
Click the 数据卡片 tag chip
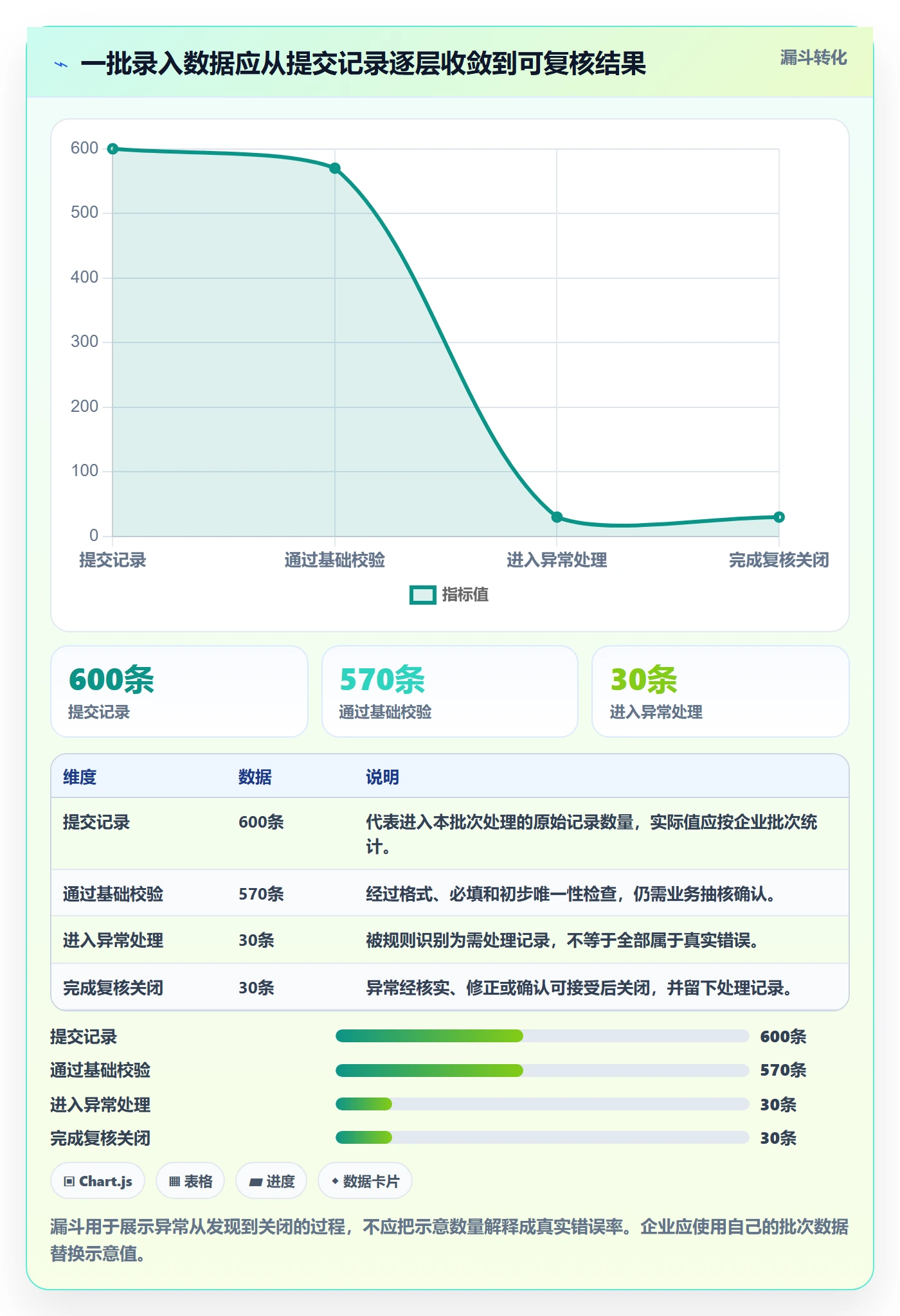click(x=365, y=1181)
